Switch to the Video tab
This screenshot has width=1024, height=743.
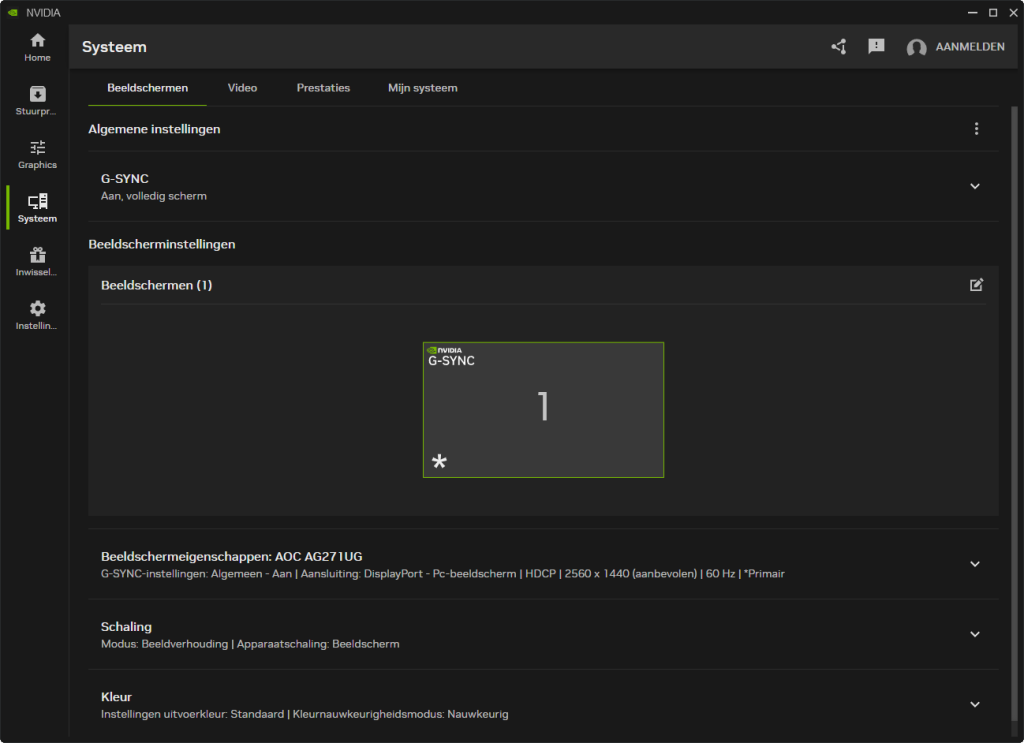pyautogui.click(x=242, y=88)
